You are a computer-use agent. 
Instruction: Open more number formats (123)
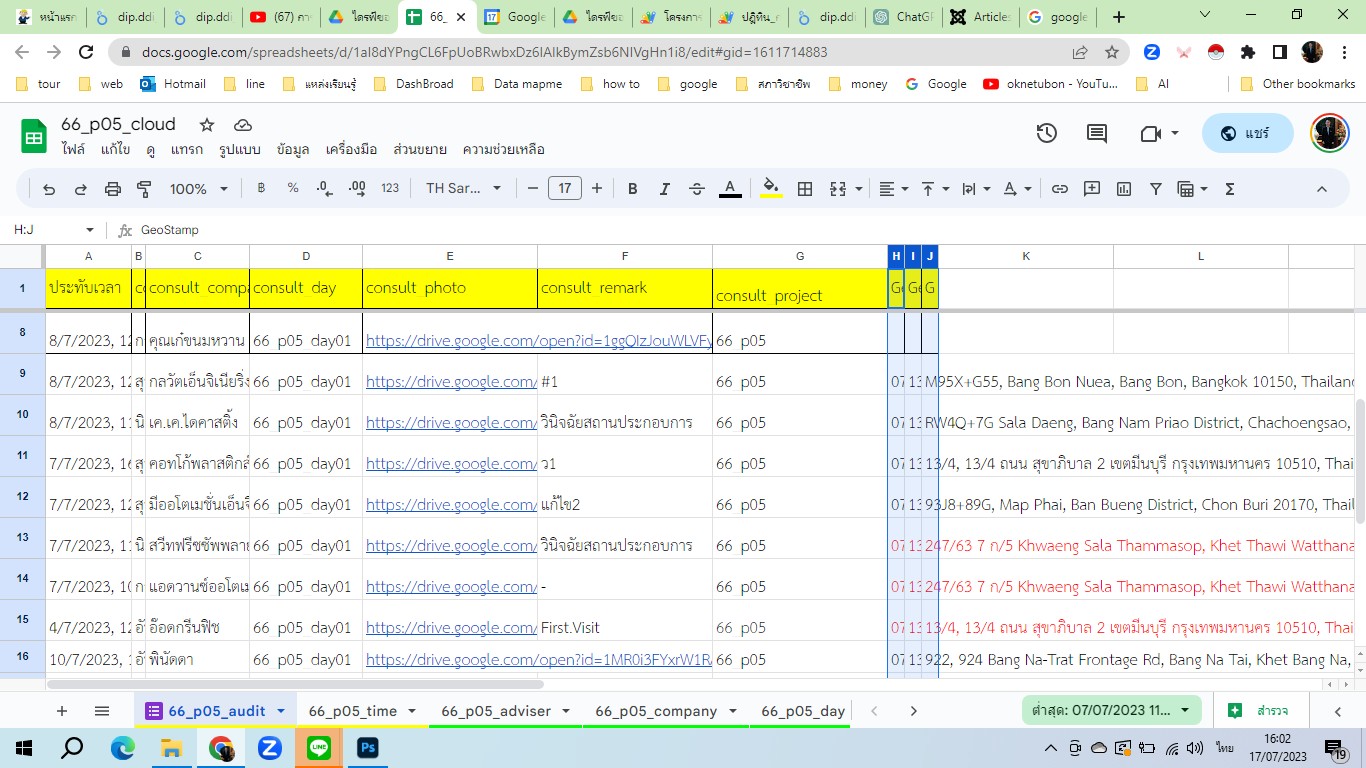click(390, 188)
